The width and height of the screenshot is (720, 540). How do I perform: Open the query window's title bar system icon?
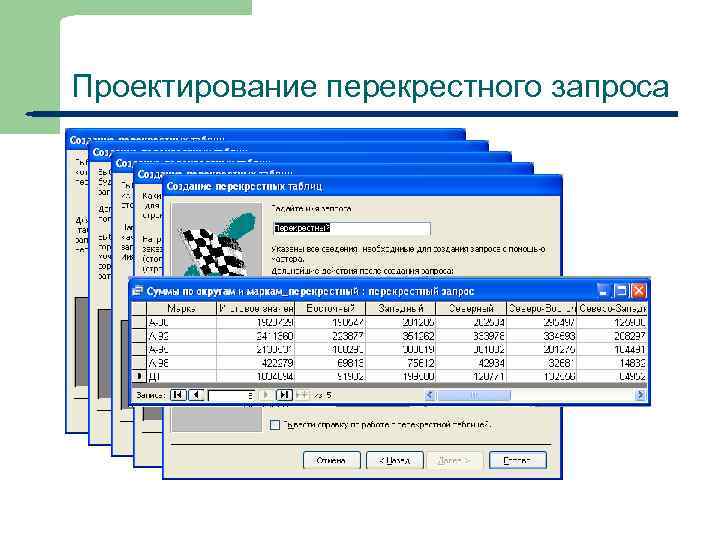[x=137, y=291]
